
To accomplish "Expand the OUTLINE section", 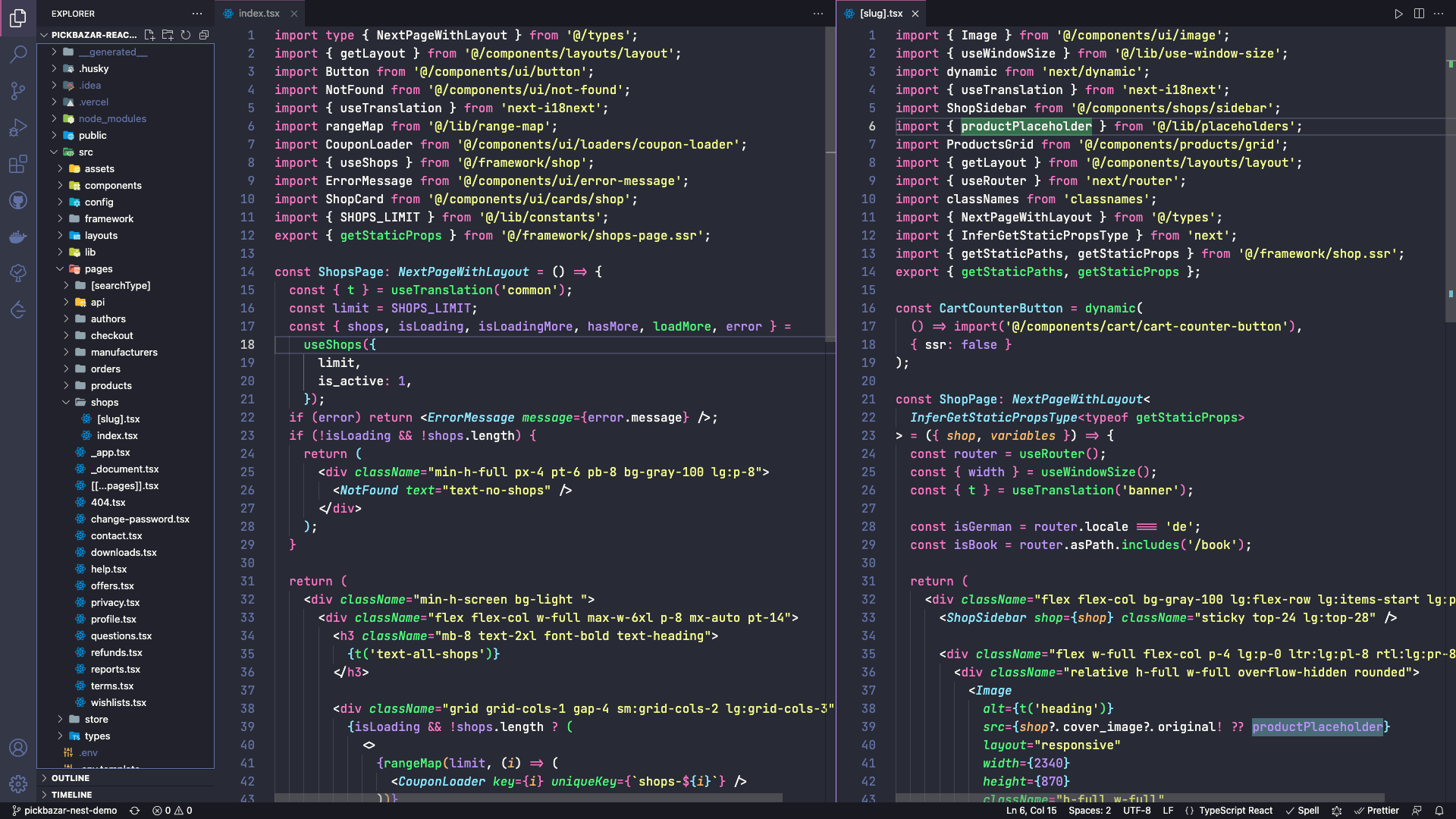I will [x=71, y=778].
